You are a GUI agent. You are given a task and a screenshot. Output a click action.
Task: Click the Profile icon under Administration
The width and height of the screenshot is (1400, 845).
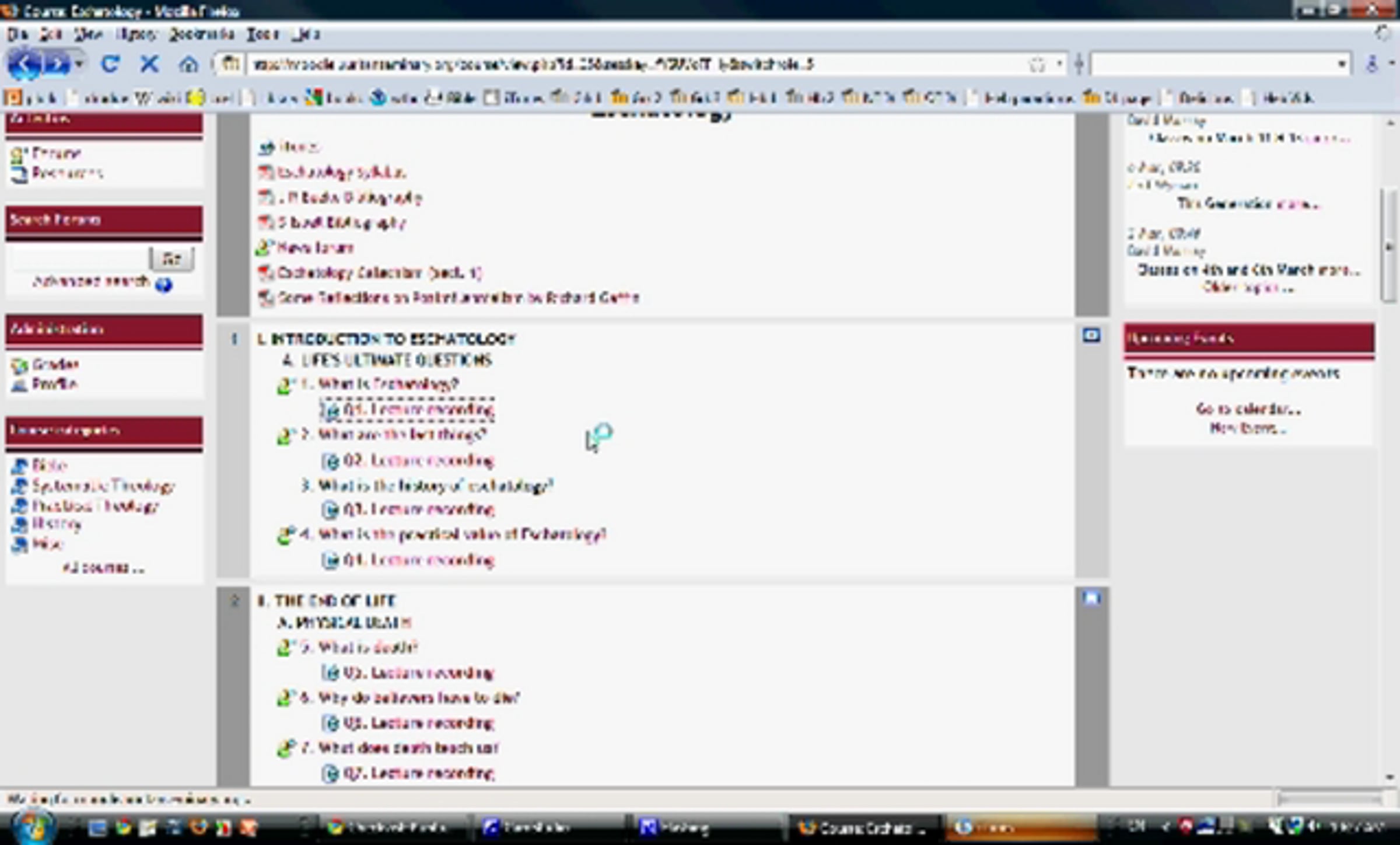click(x=19, y=385)
